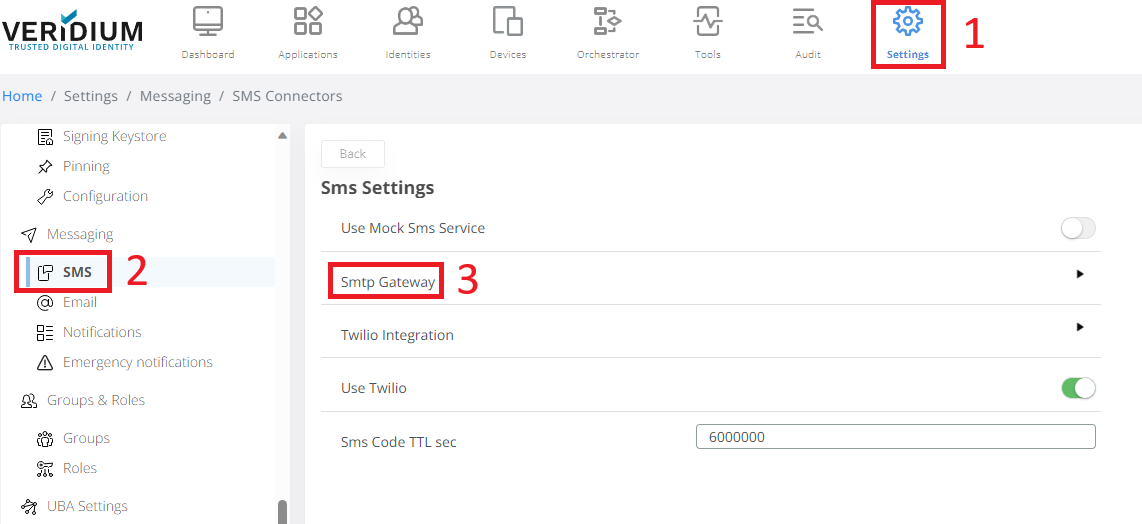Open the Applications icon in top navigation
Image resolution: width=1142 pixels, height=524 pixels.
click(308, 22)
